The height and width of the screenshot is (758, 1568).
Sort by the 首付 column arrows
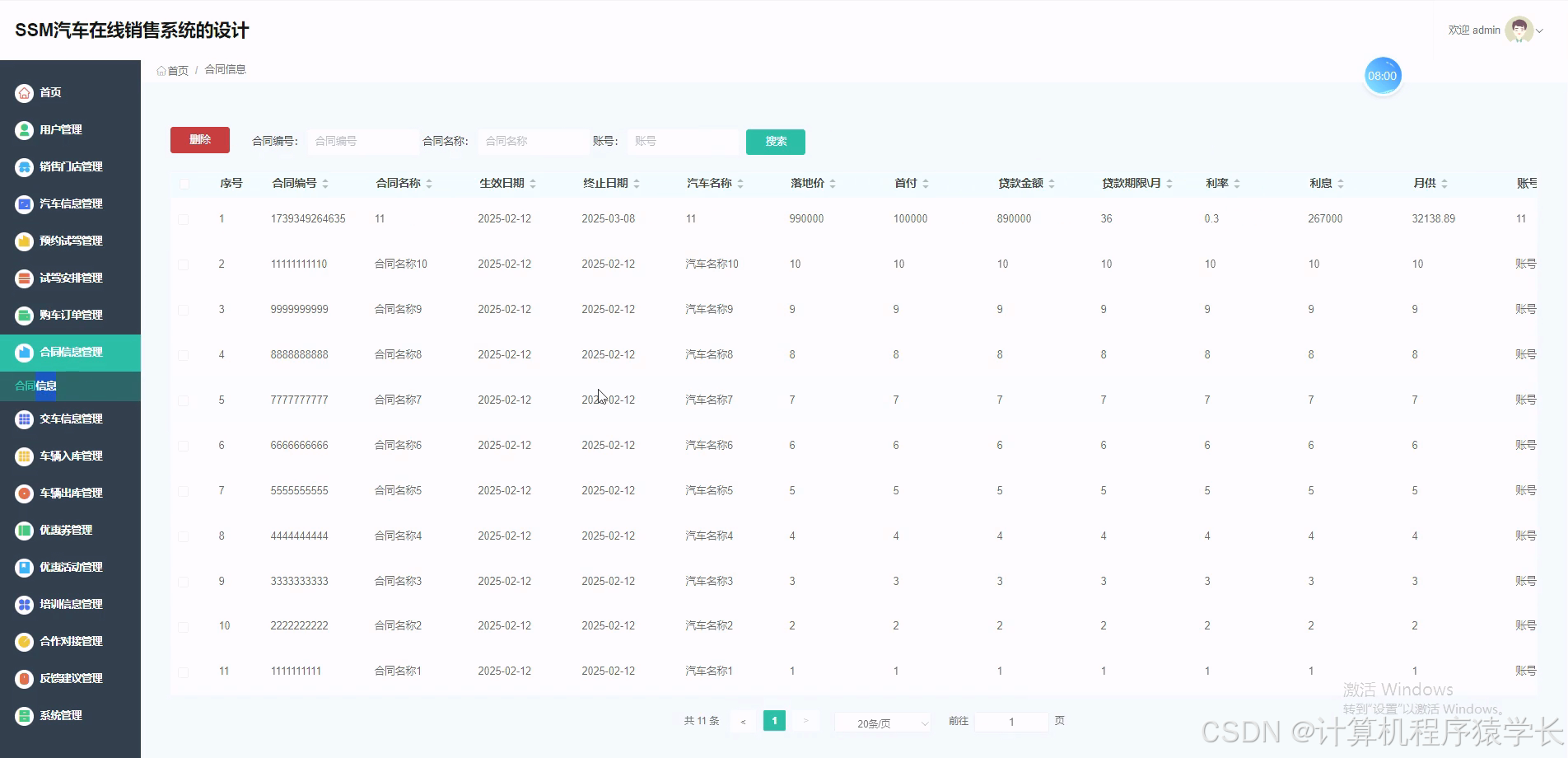[x=926, y=184]
